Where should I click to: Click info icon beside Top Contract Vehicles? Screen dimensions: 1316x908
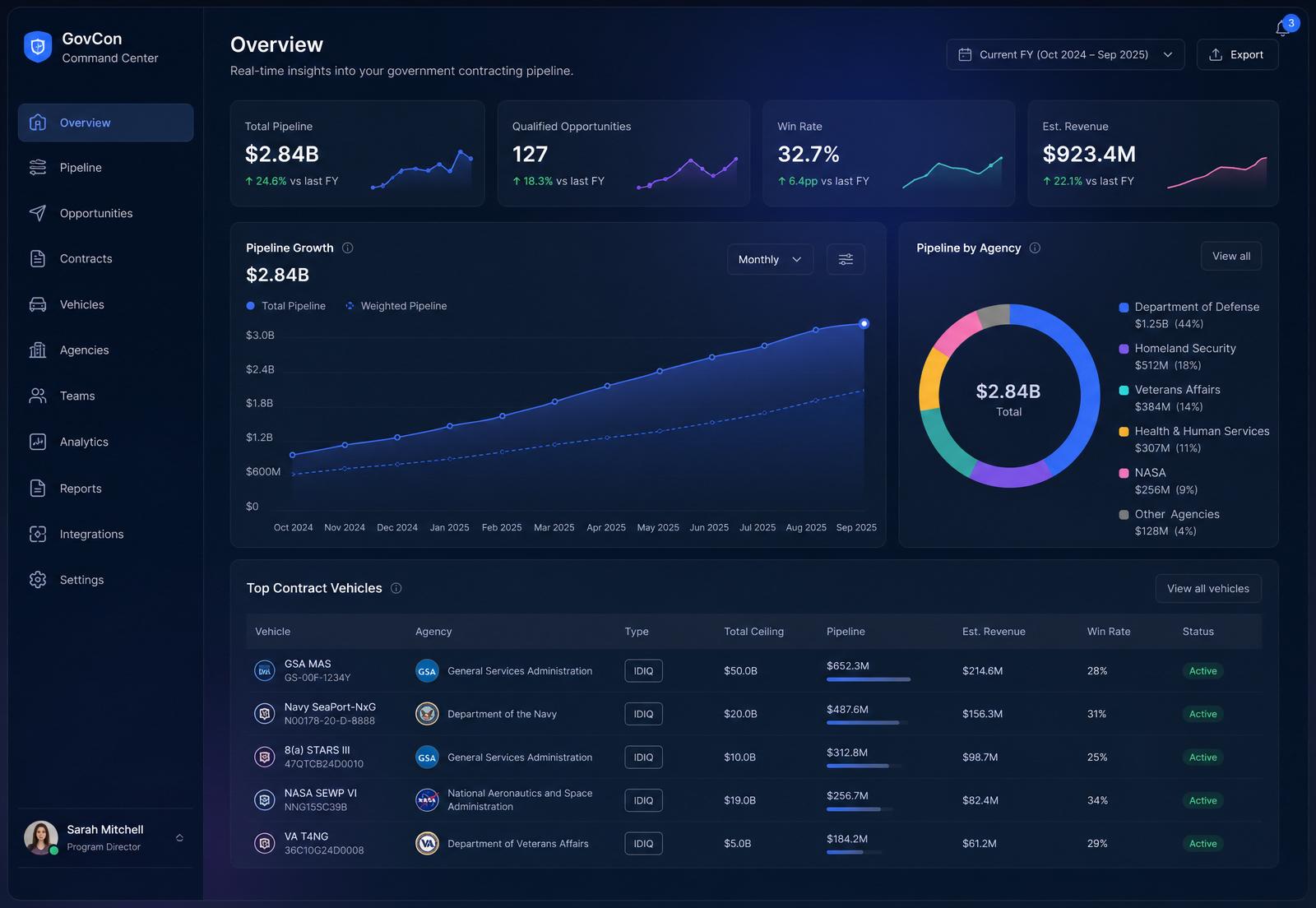pyautogui.click(x=396, y=588)
